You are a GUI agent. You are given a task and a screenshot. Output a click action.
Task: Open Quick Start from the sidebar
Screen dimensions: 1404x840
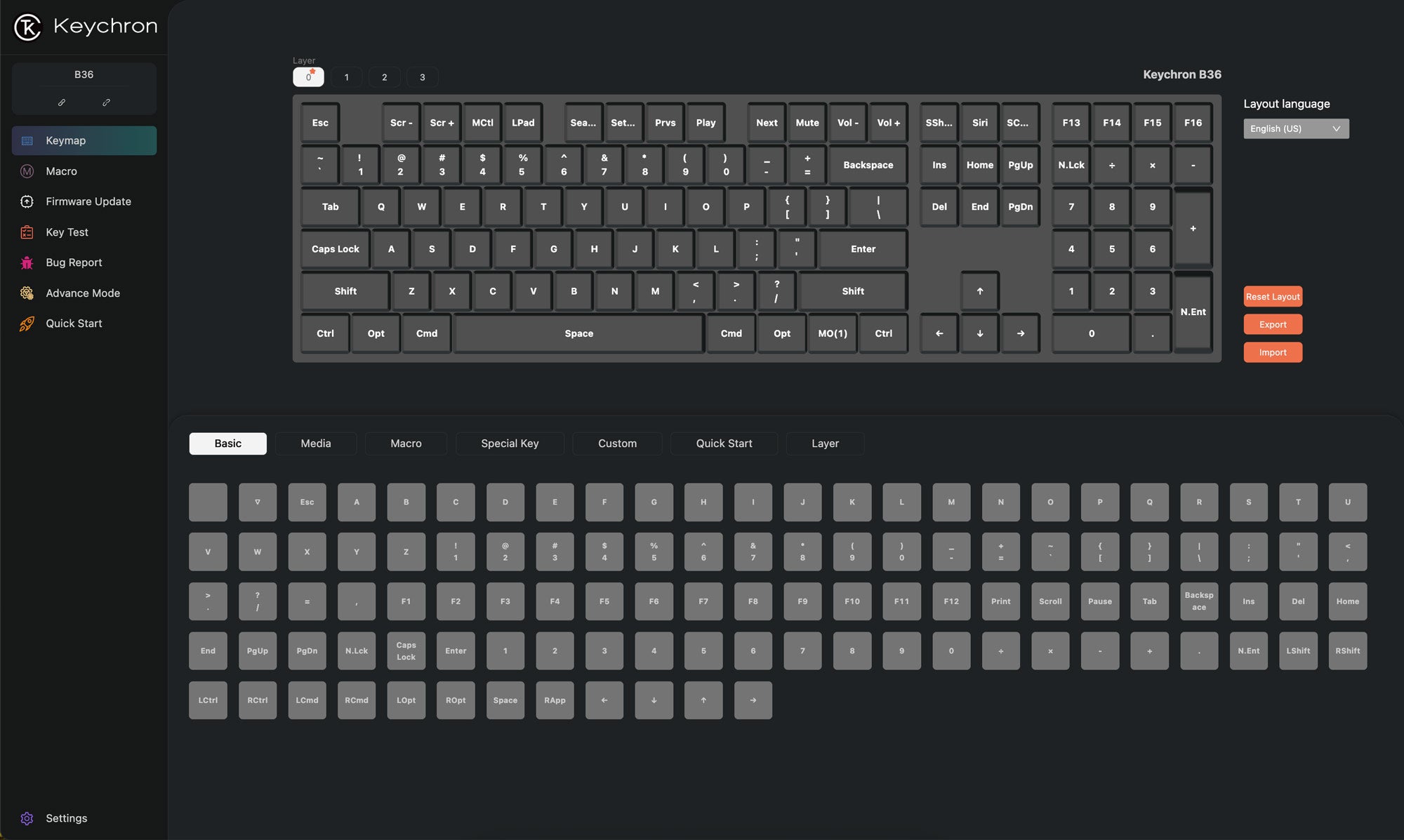[x=74, y=324]
